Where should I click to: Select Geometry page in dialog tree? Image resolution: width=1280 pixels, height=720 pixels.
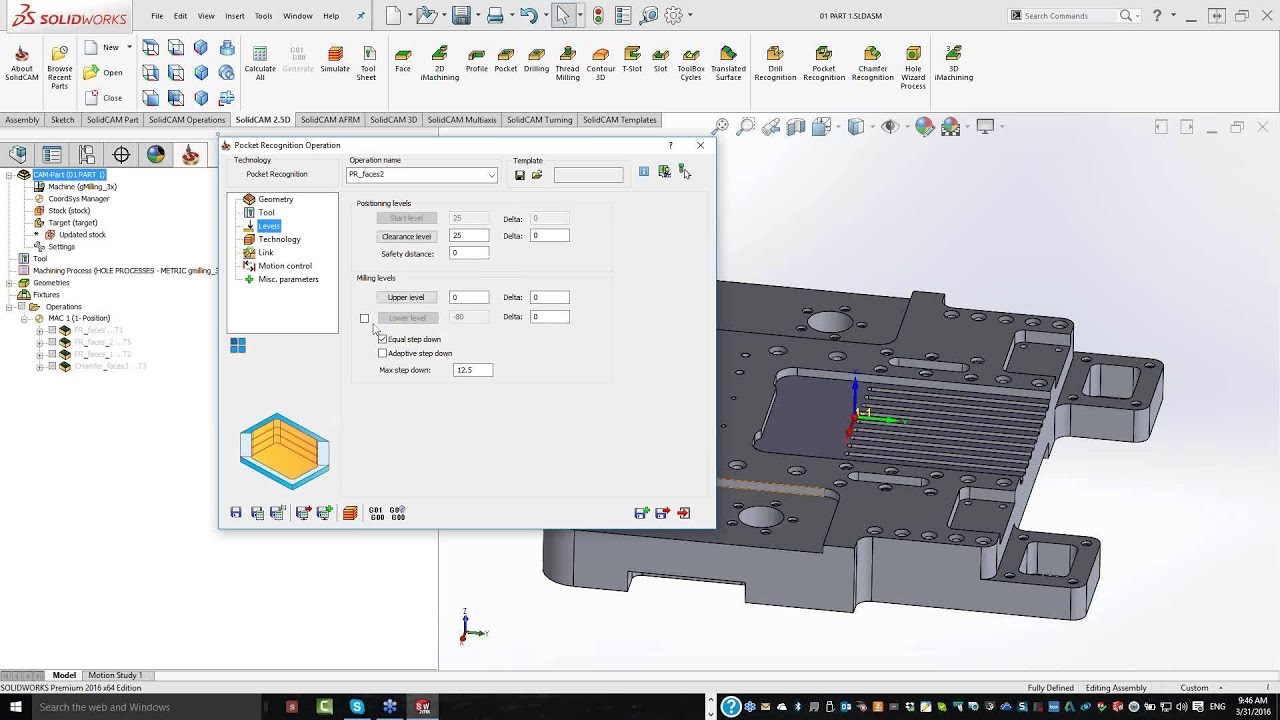point(275,199)
